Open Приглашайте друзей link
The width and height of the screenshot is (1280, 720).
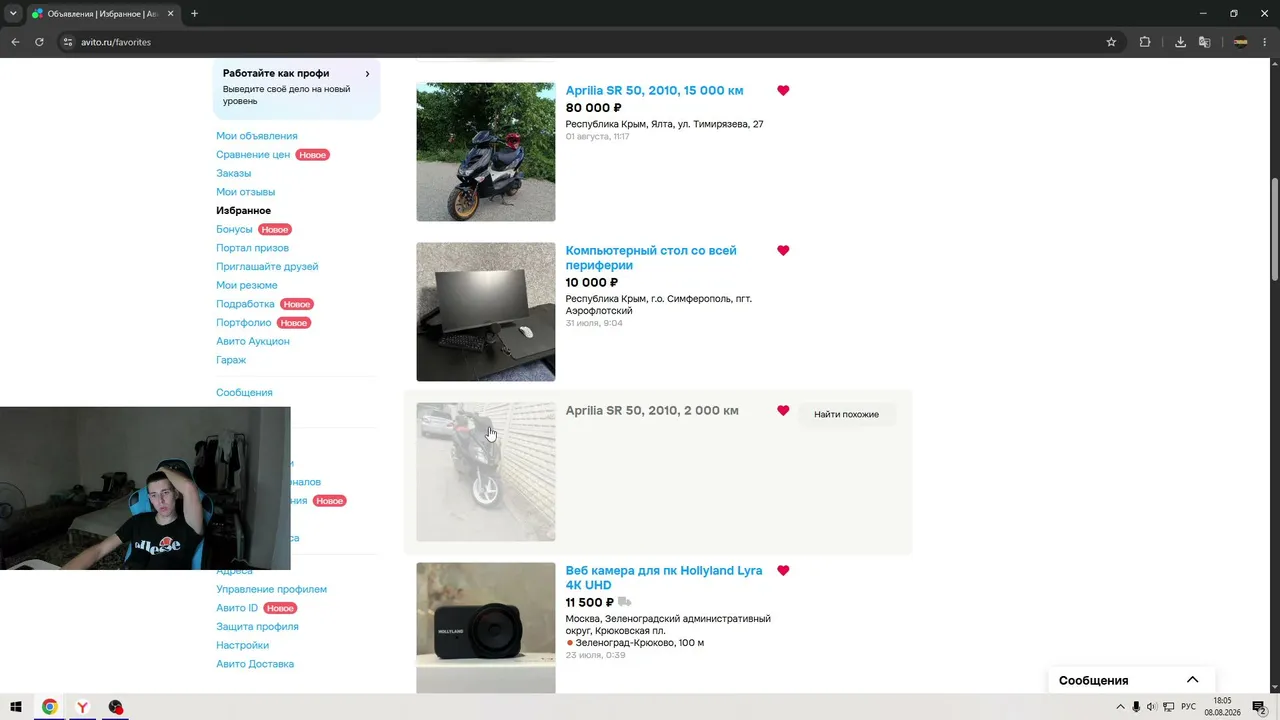267,267
